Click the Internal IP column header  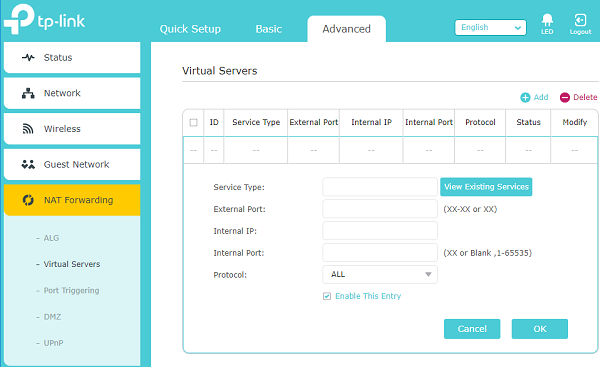[x=371, y=122]
